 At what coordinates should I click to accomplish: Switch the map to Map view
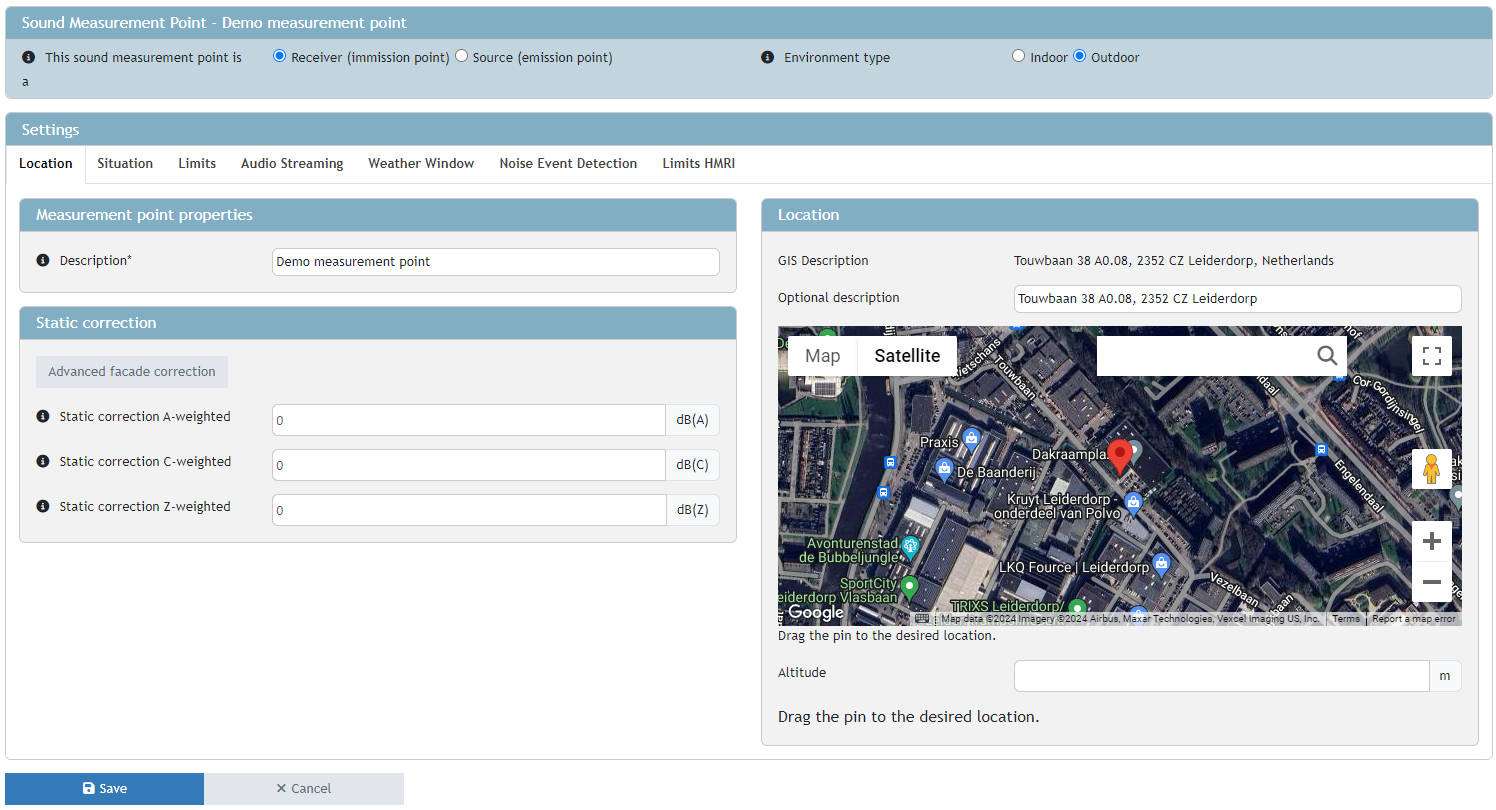(822, 356)
